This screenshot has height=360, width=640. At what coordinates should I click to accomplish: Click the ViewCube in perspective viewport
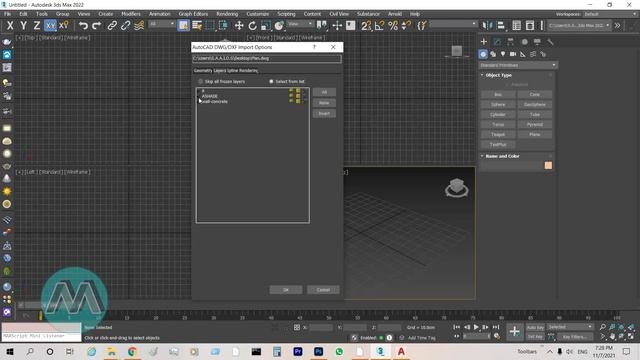457,188
